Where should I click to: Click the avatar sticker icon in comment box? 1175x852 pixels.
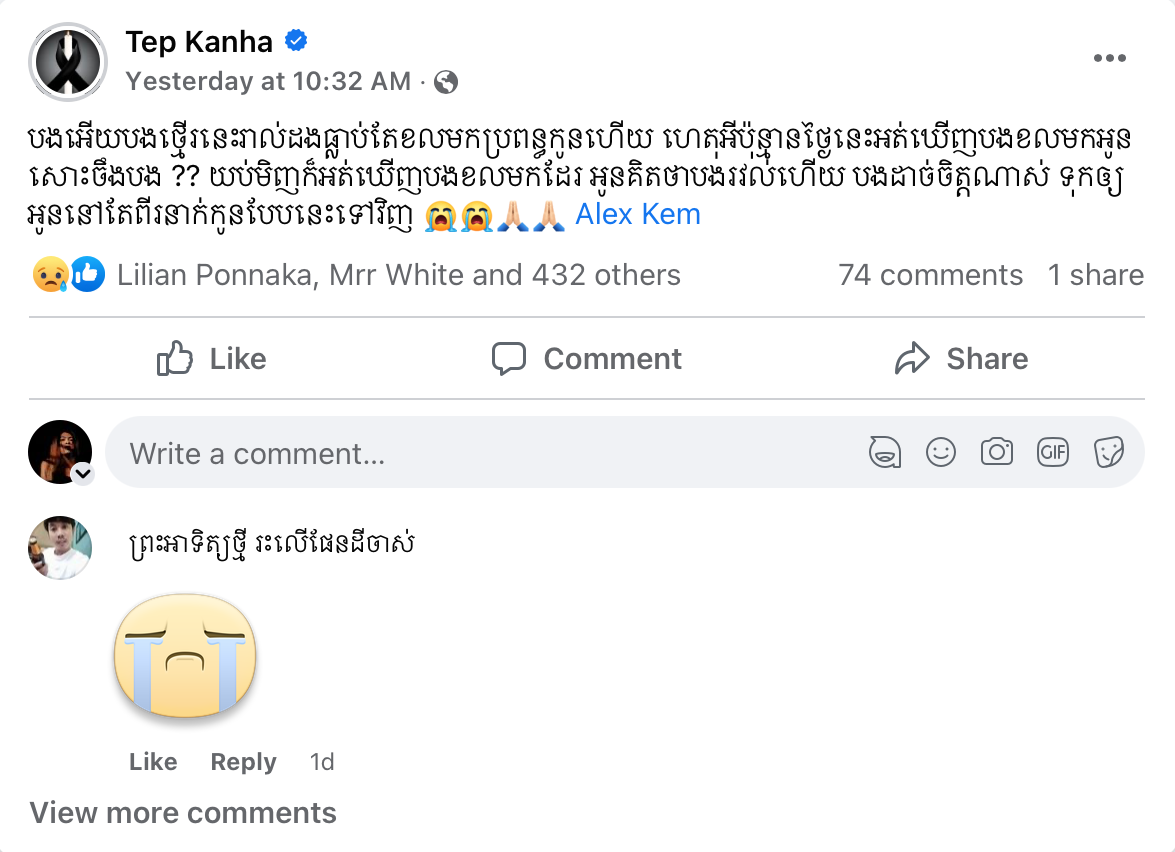[884, 453]
